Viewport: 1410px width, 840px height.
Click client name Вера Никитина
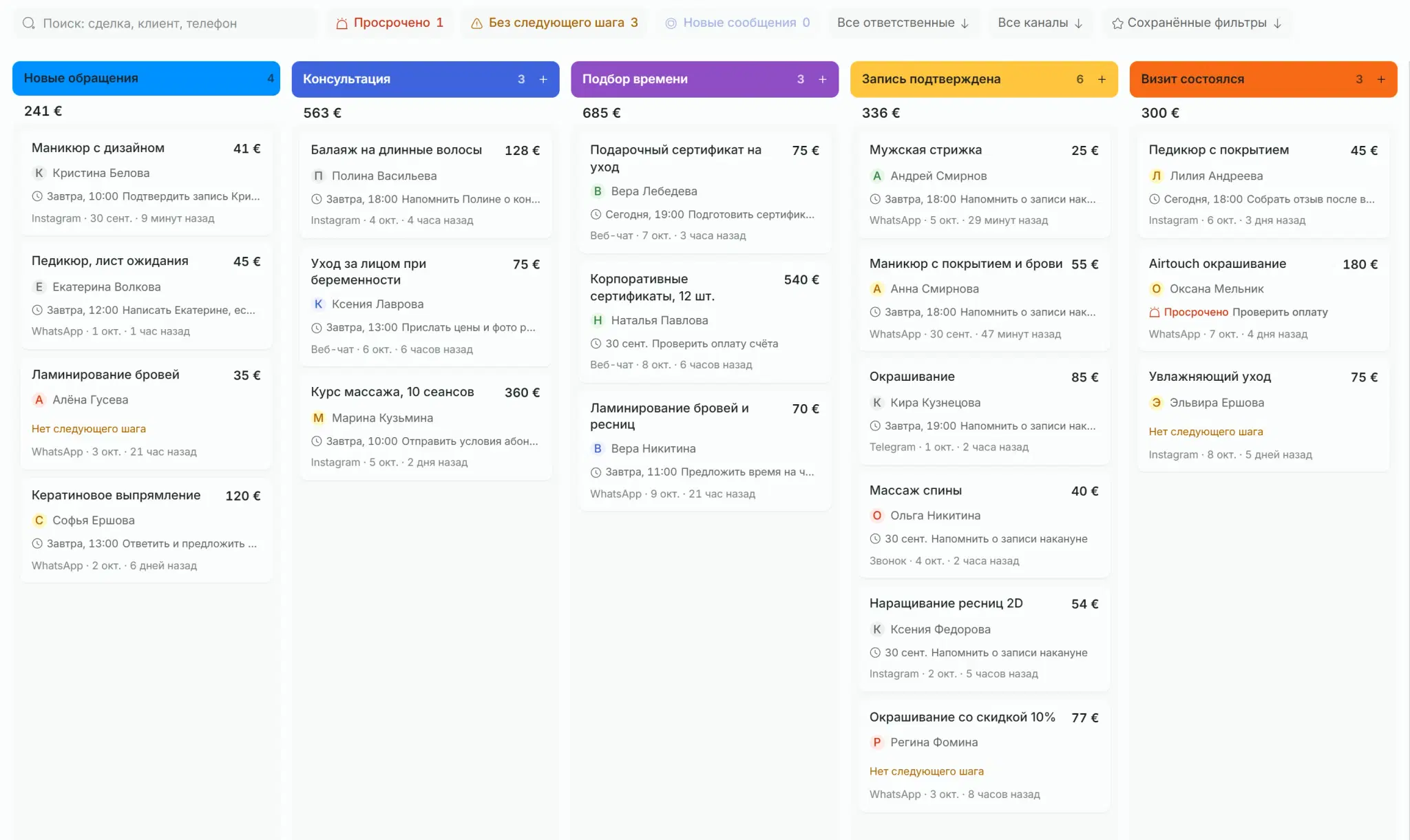click(653, 448)
